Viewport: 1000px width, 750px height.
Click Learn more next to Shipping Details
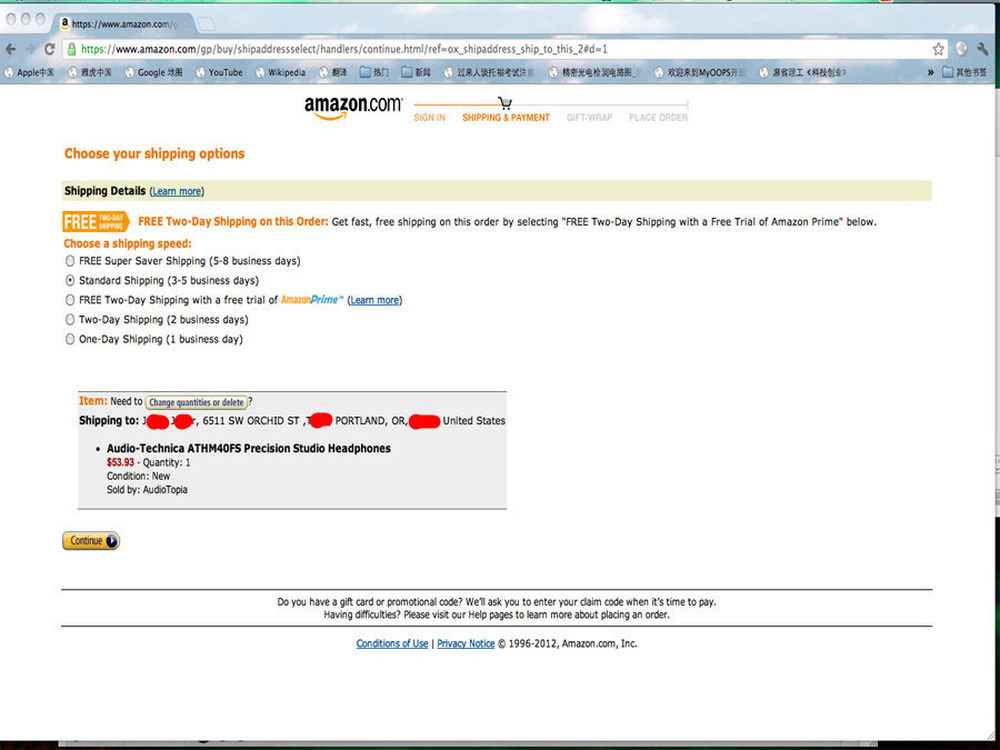coord(177,191)
